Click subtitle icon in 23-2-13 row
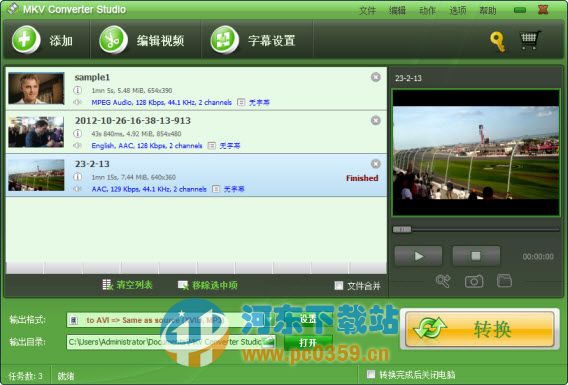This screenshot has height=385, width=568. 216,189
